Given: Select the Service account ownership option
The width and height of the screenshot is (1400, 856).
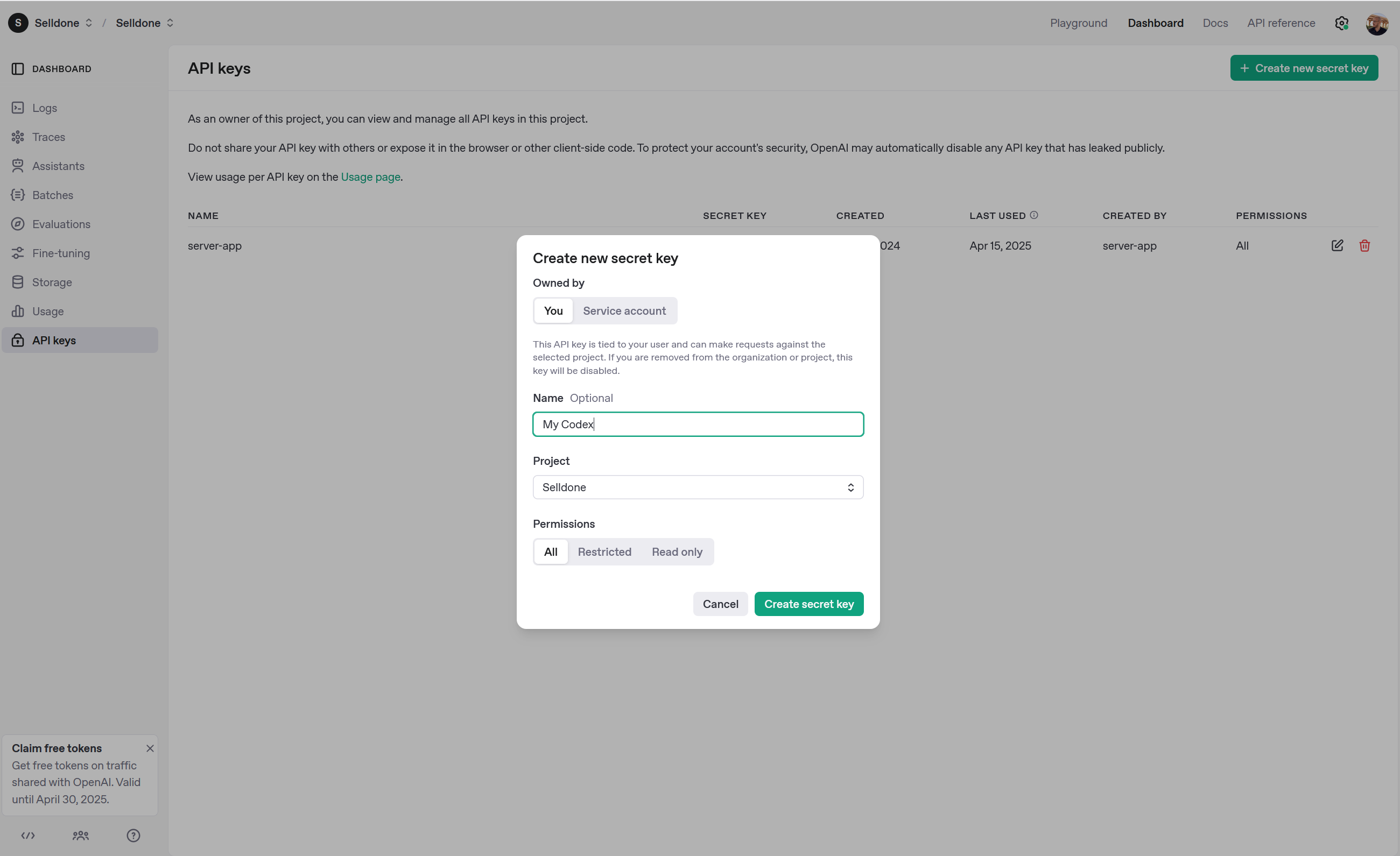Looking at the screenshot, I should (624, 310).
